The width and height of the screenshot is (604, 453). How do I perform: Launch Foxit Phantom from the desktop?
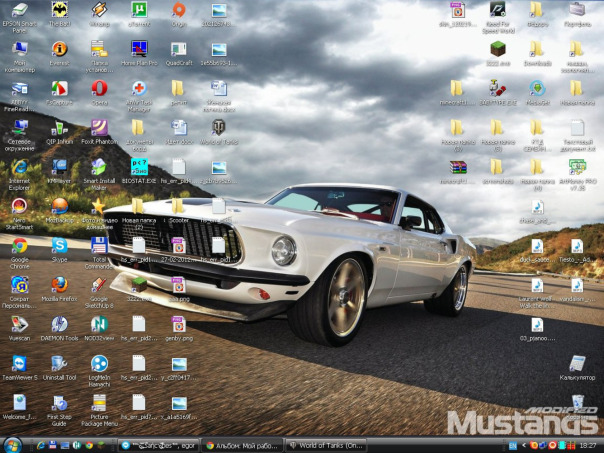99,128
